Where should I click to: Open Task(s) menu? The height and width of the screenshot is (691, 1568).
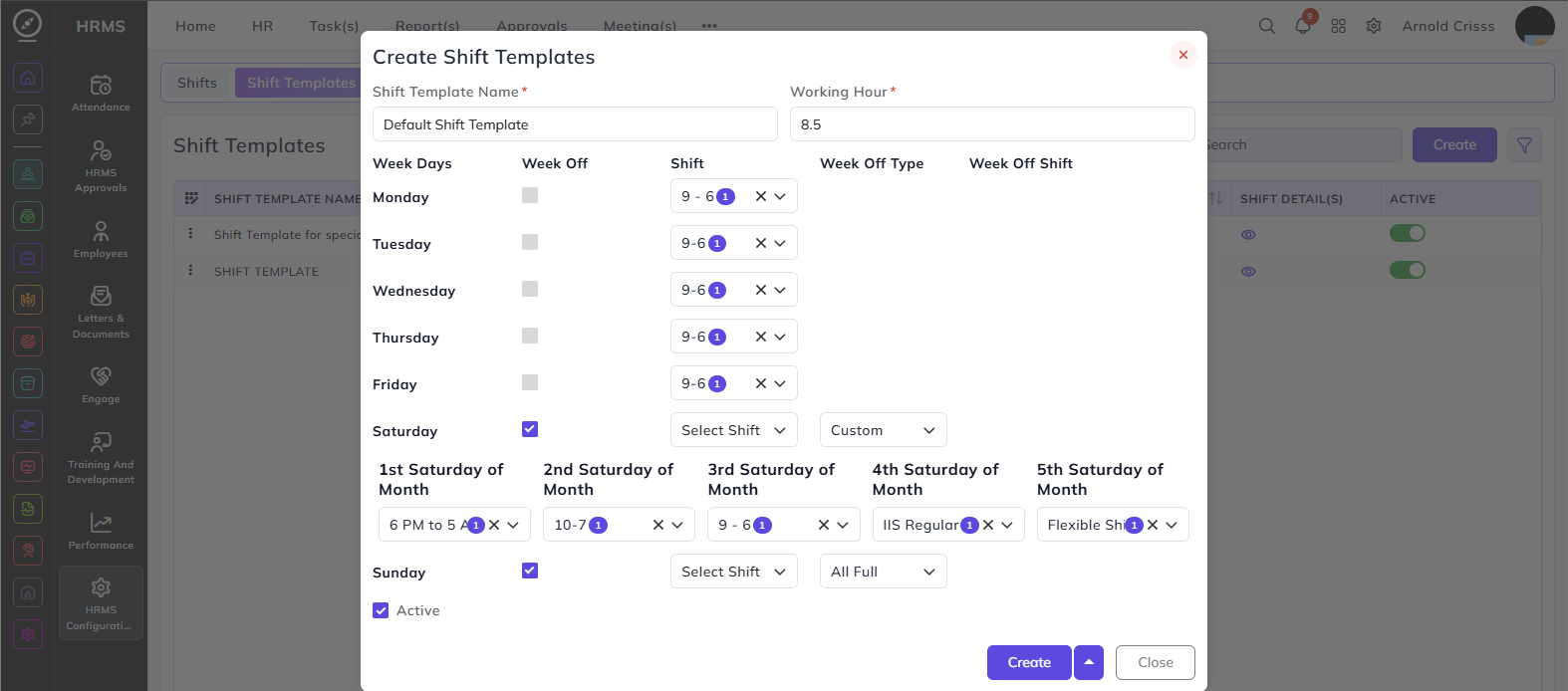coord(334,26)
